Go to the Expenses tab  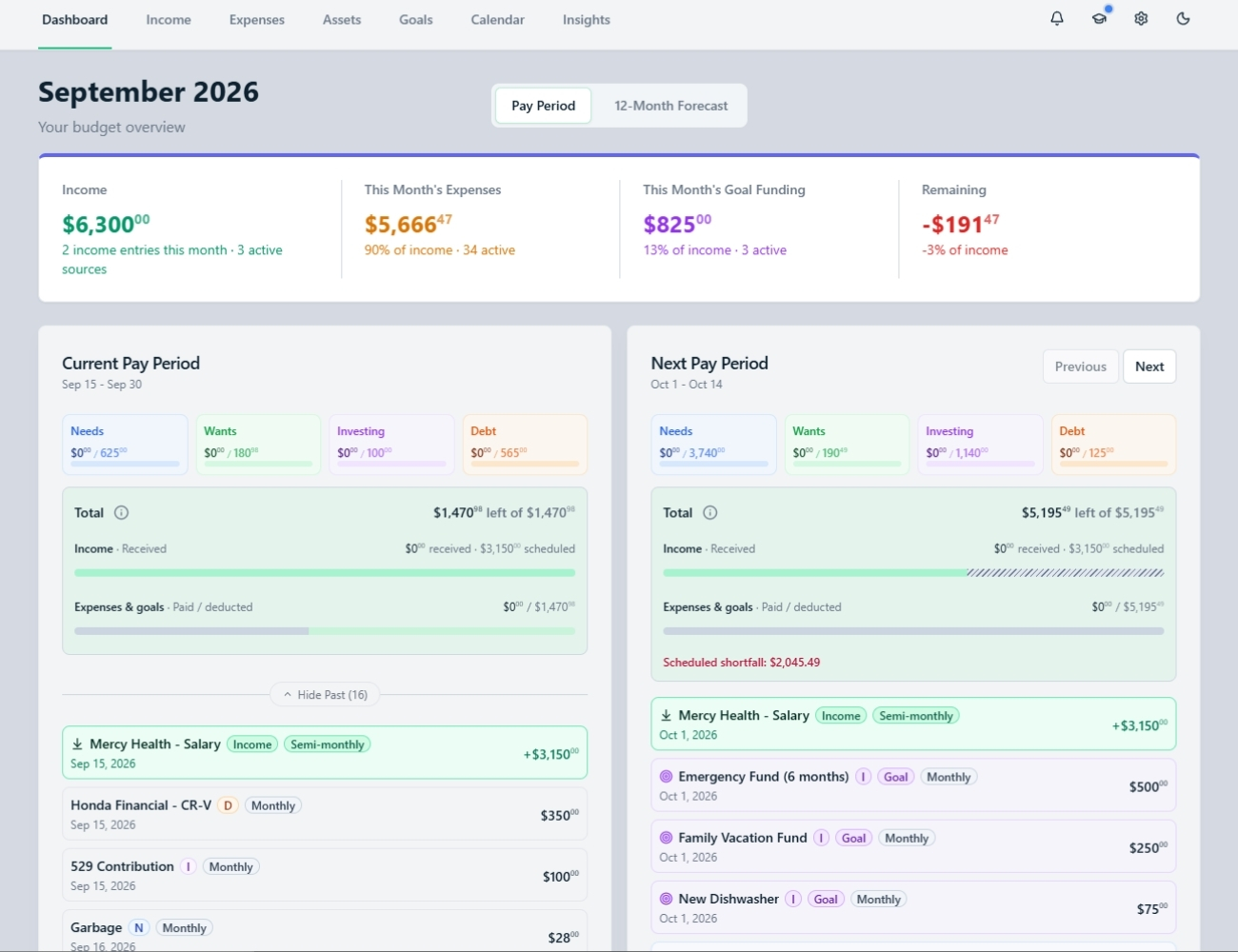[257, 20]
